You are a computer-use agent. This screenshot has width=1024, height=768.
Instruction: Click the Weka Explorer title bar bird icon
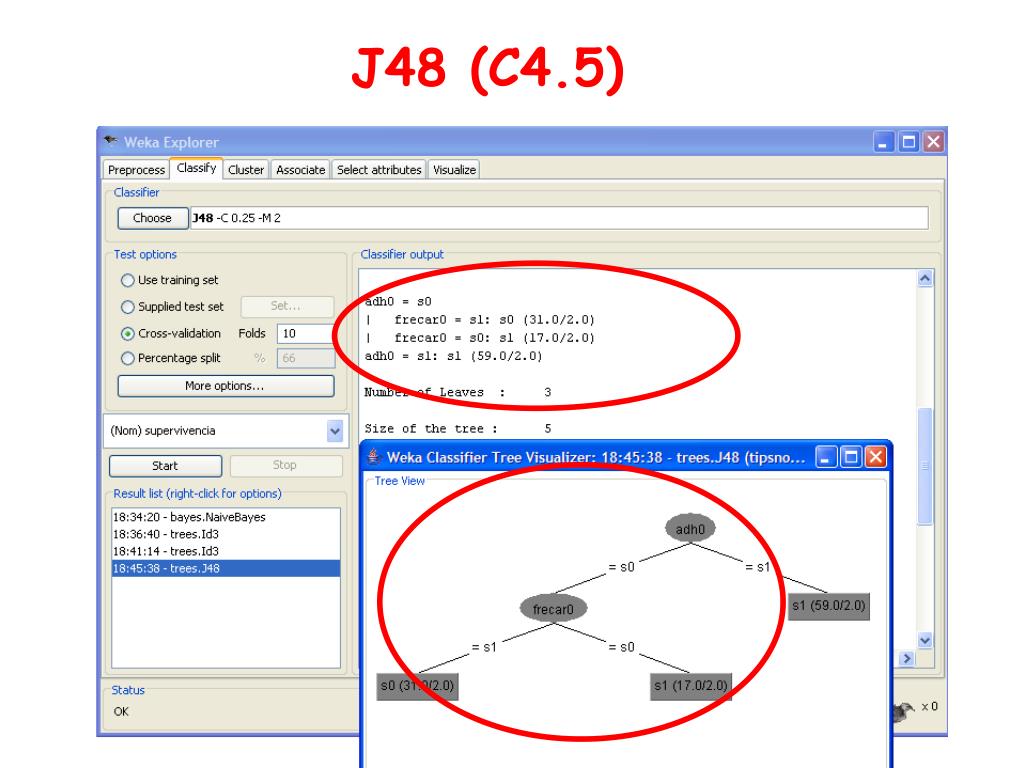[111, 141]
